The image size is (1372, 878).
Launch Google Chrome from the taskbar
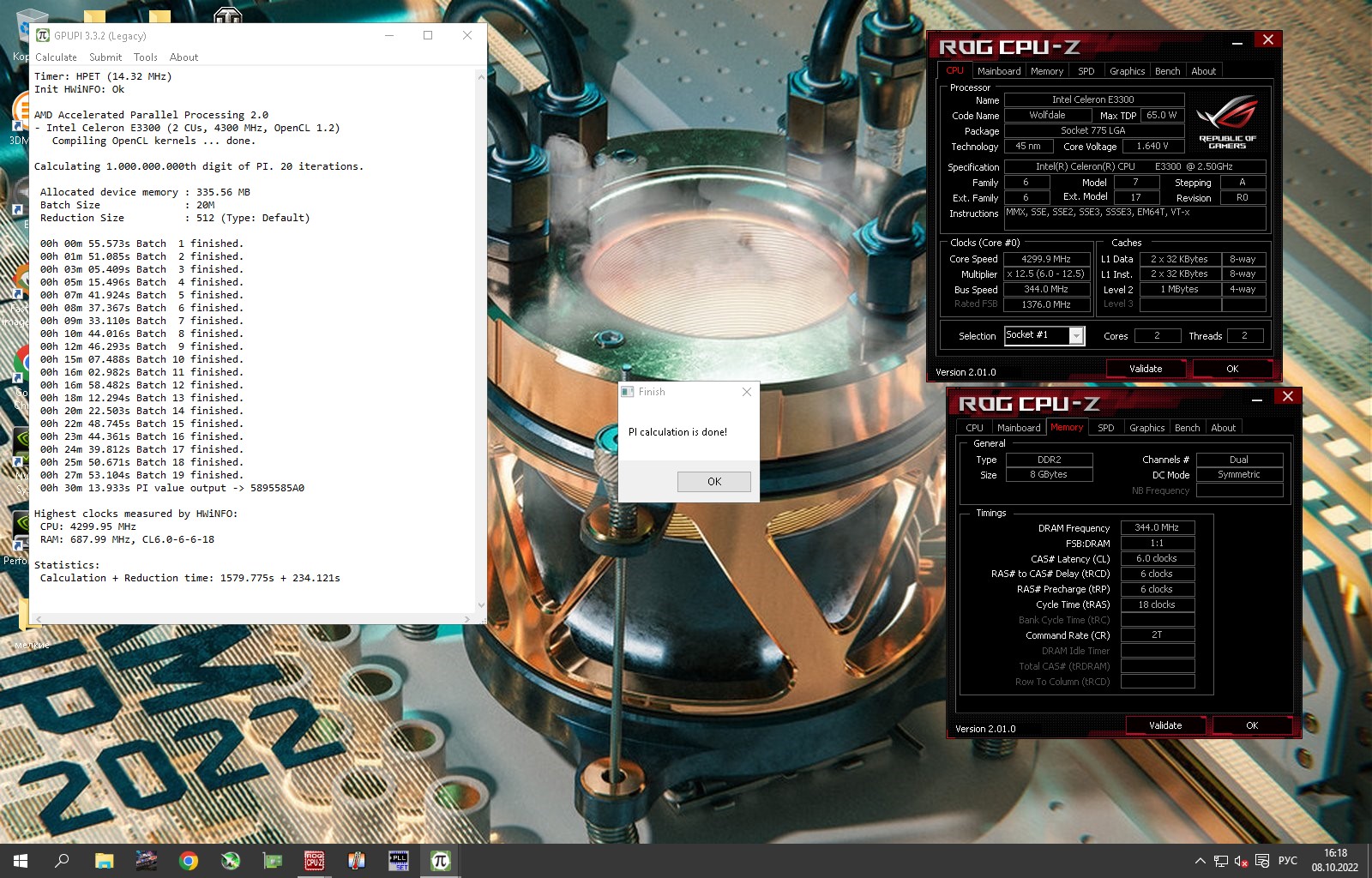coord(189,861)
